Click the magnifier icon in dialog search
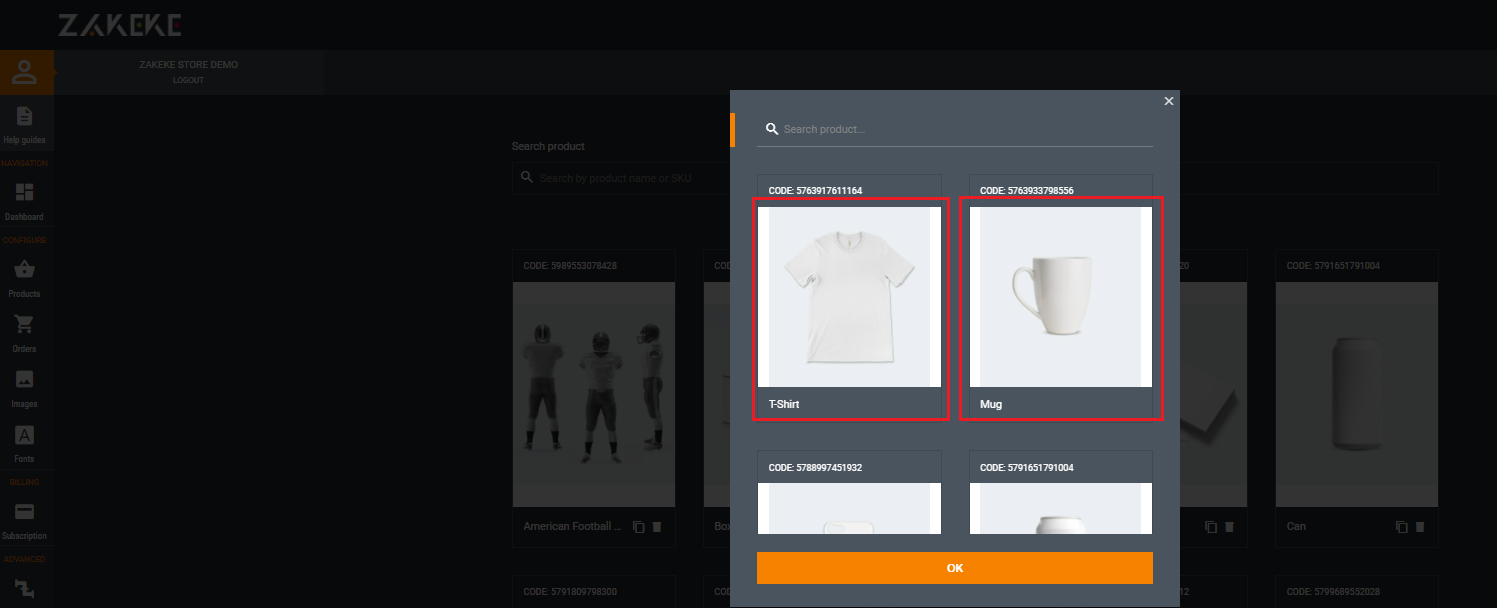The height and width of the screenshot is (608, 1497). 771,129
